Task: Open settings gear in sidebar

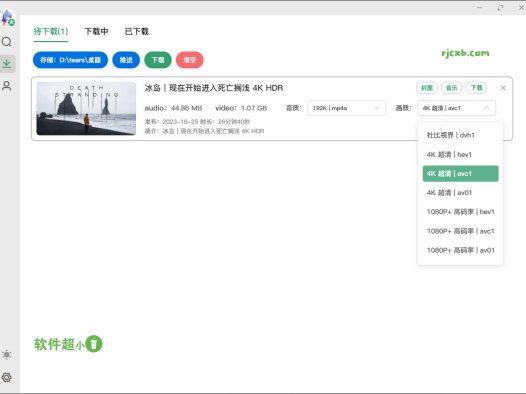Action: [7, 377]
